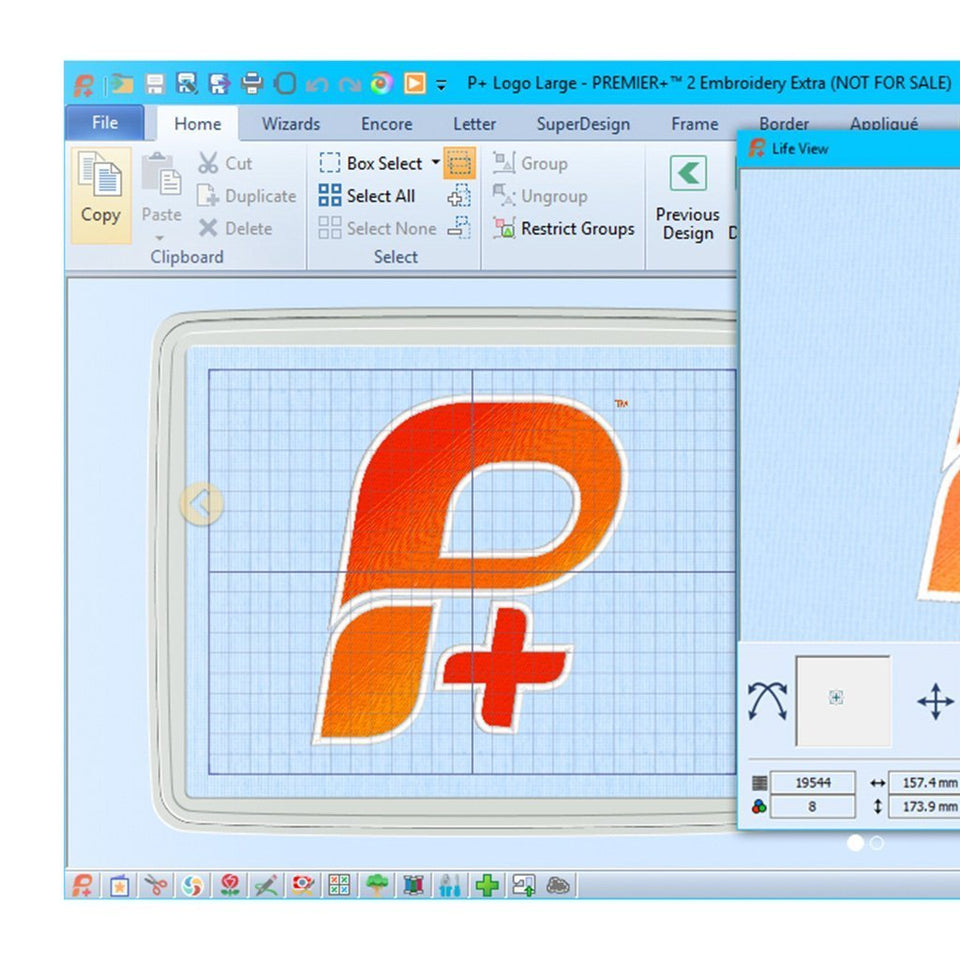Image resolution: width=960 pixels, height=960 pixels.
Task: Click the Previous Design green arrow
Action: pyautogui.click(x=688, y=174)
